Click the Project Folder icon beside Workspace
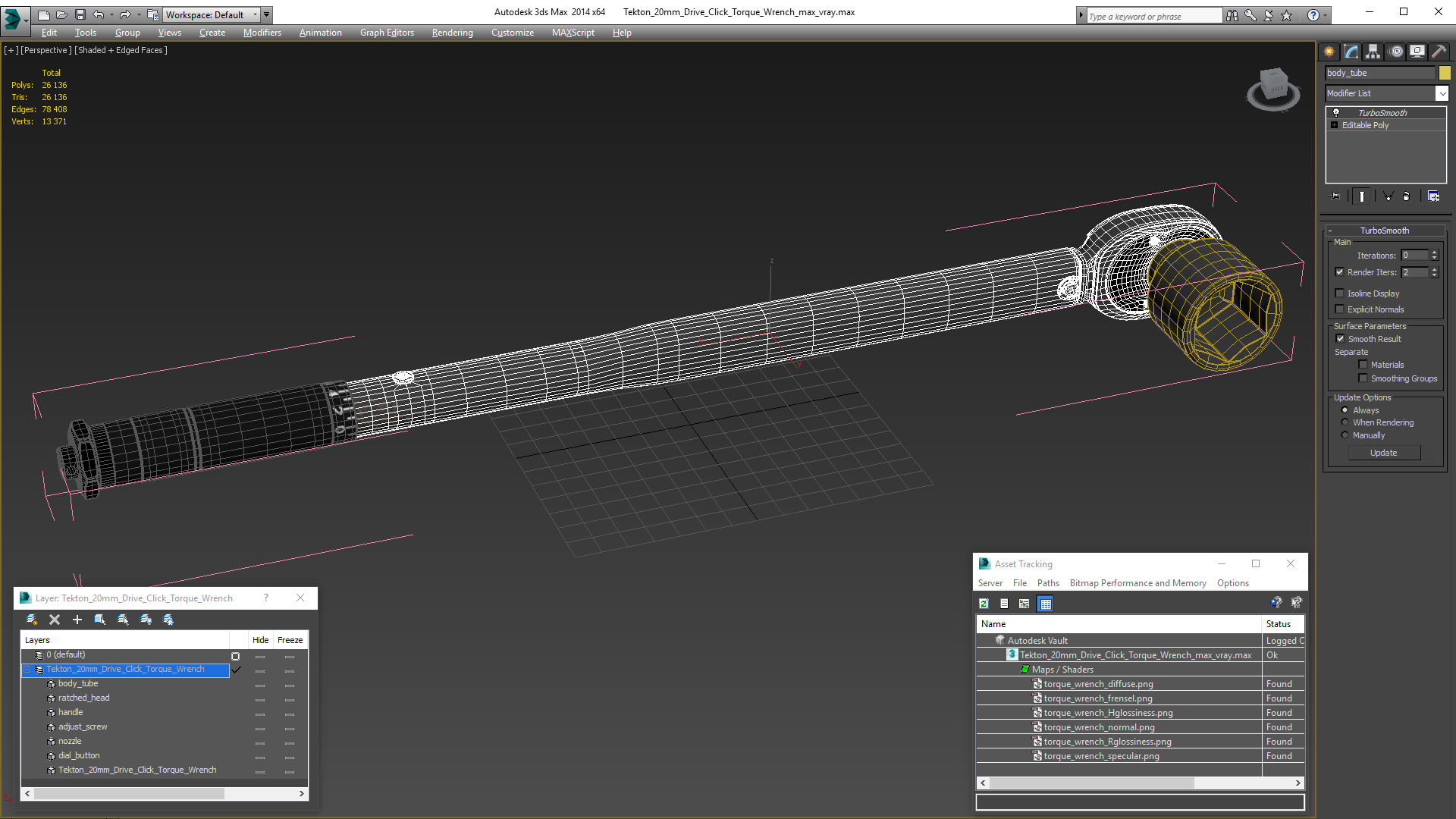1456x819 pixels. [x=153, y=14]
